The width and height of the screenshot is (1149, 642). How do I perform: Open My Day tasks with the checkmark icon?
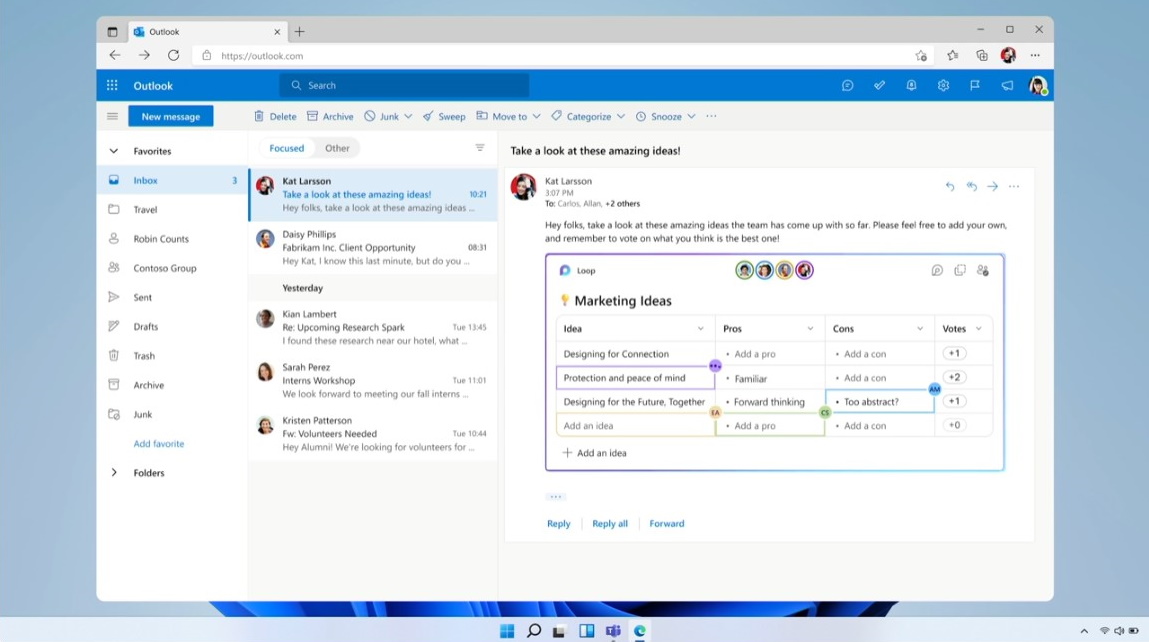[879, 85]
